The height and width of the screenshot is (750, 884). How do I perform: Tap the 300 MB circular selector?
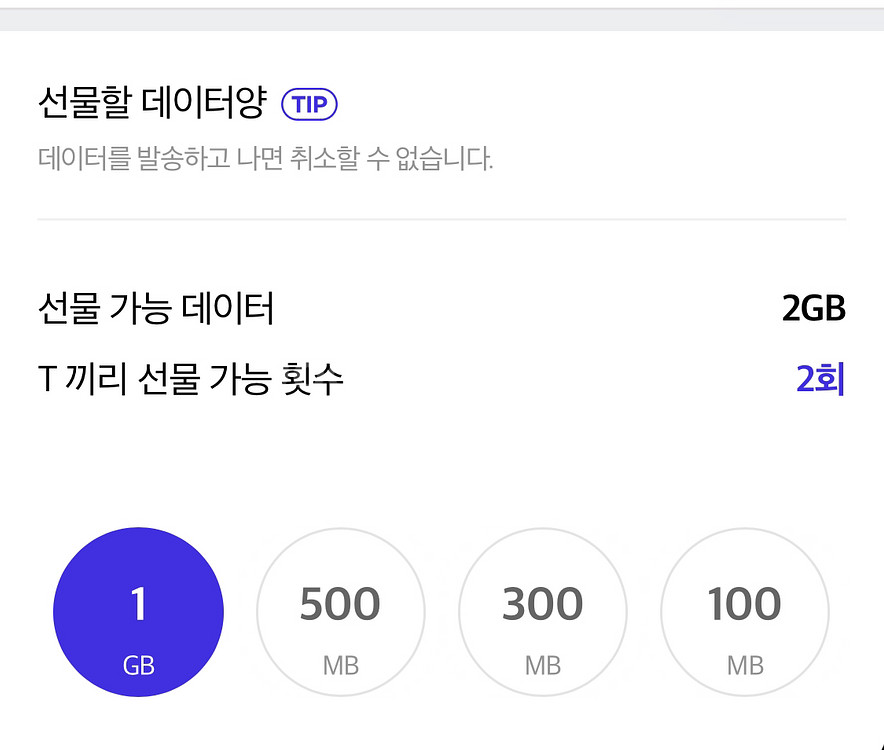point(543,612)
